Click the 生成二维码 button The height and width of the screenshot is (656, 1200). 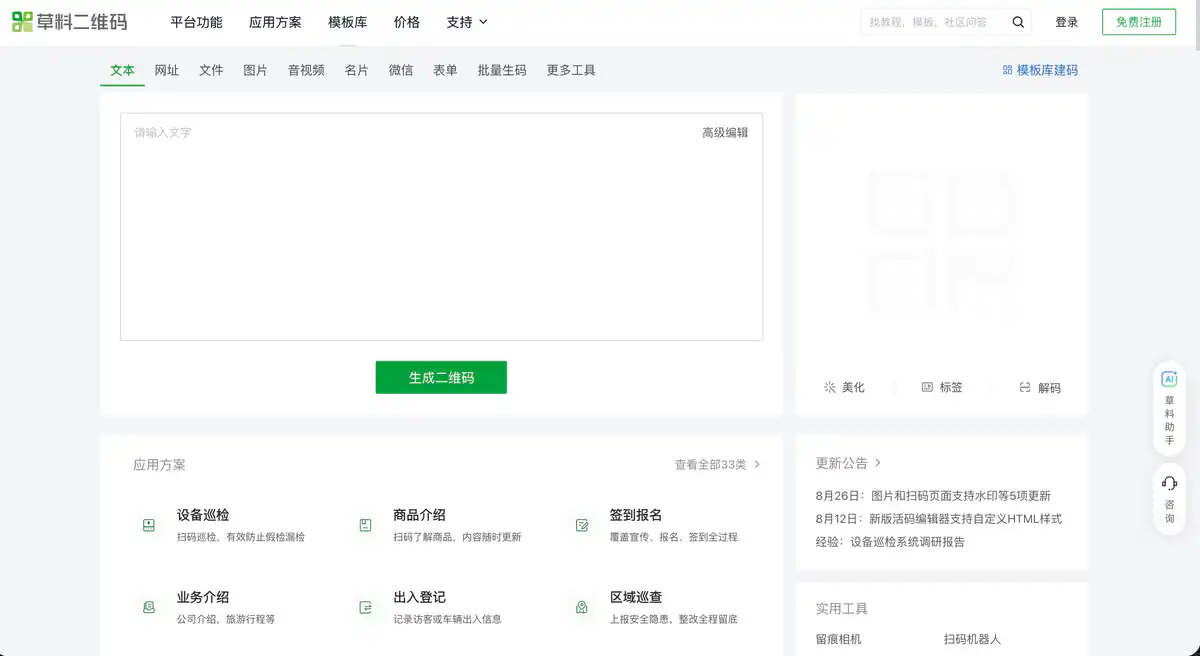tap(441, 377)
